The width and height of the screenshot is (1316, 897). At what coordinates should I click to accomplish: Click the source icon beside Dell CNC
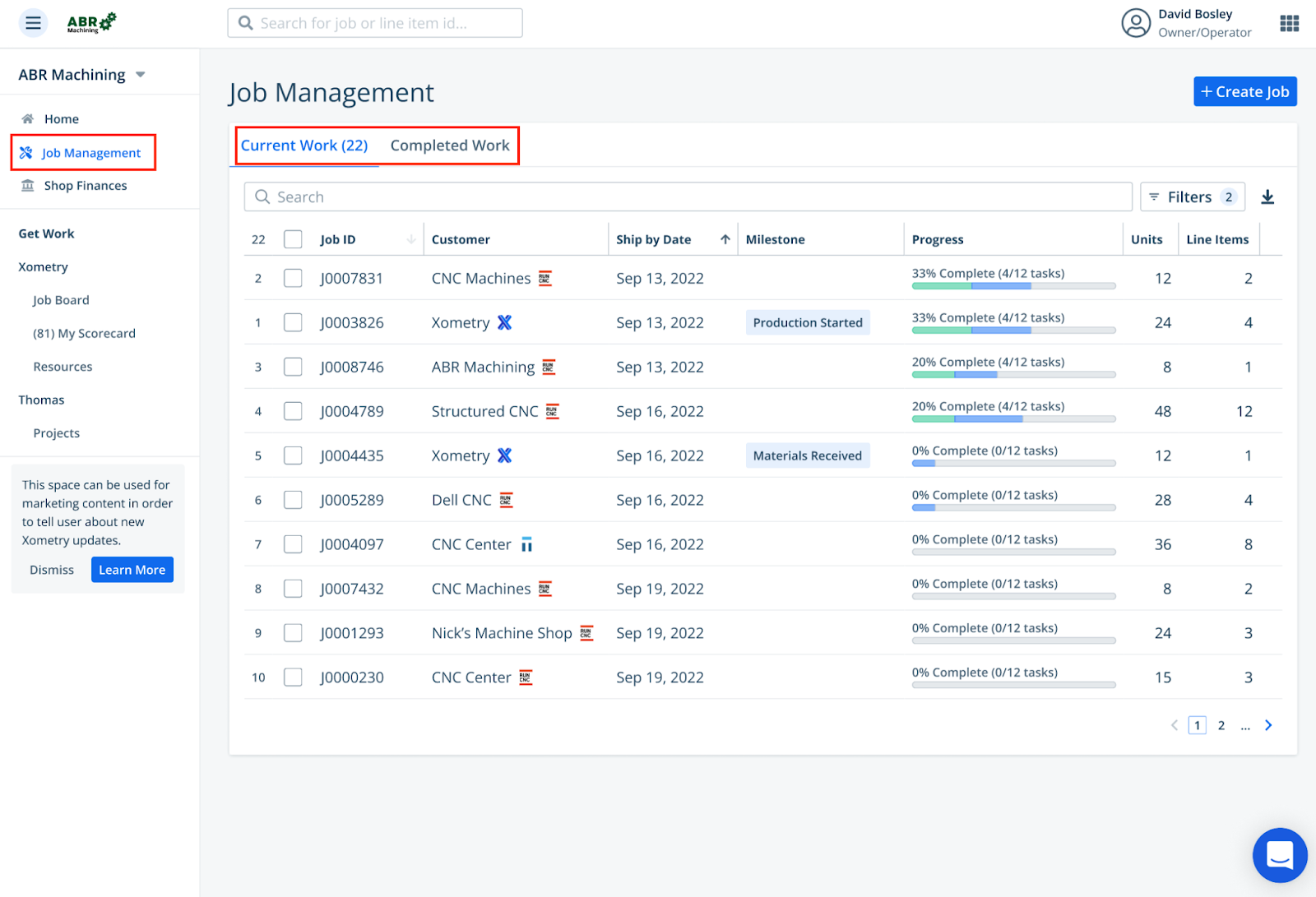[x=507, y=500]
